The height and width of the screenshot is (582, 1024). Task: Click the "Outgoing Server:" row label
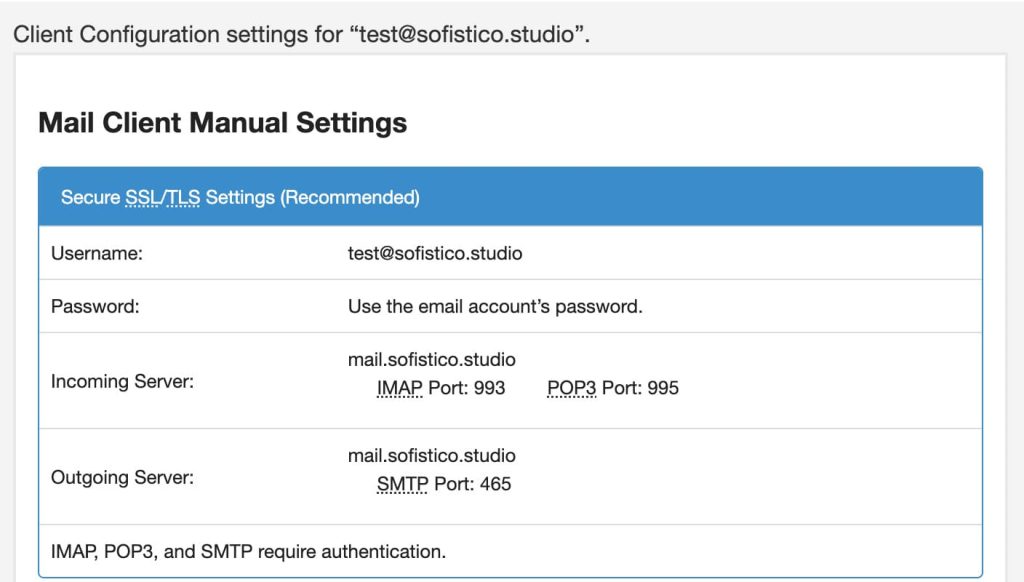[x=122, y=477]
